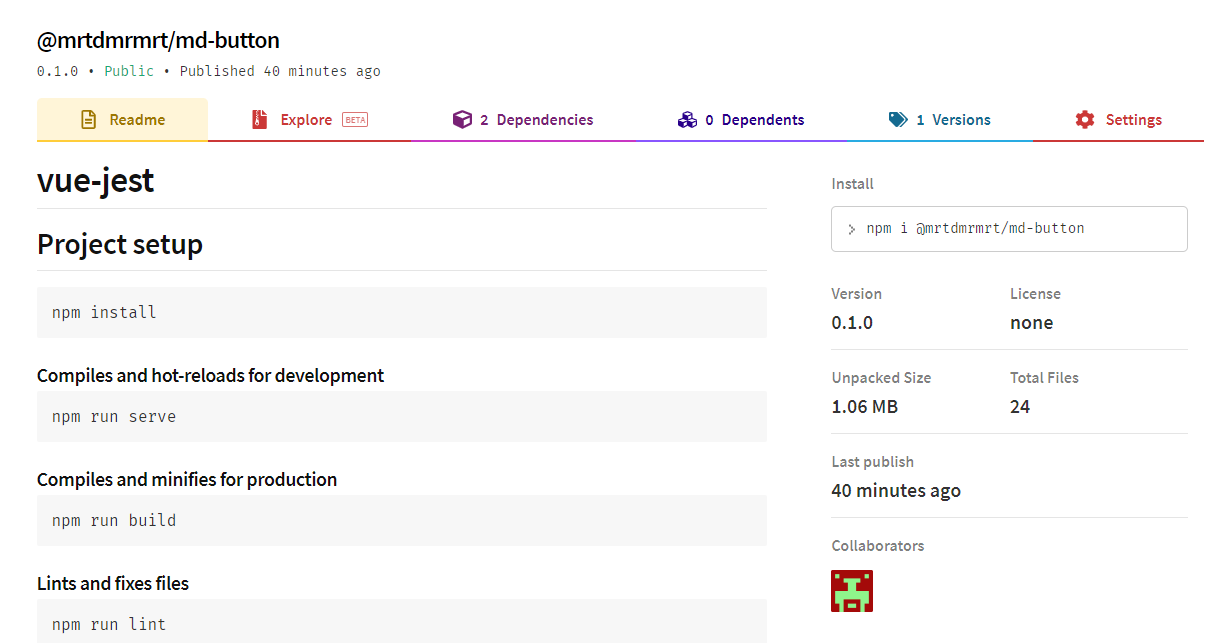Click the red Explore cube icon

260,119
